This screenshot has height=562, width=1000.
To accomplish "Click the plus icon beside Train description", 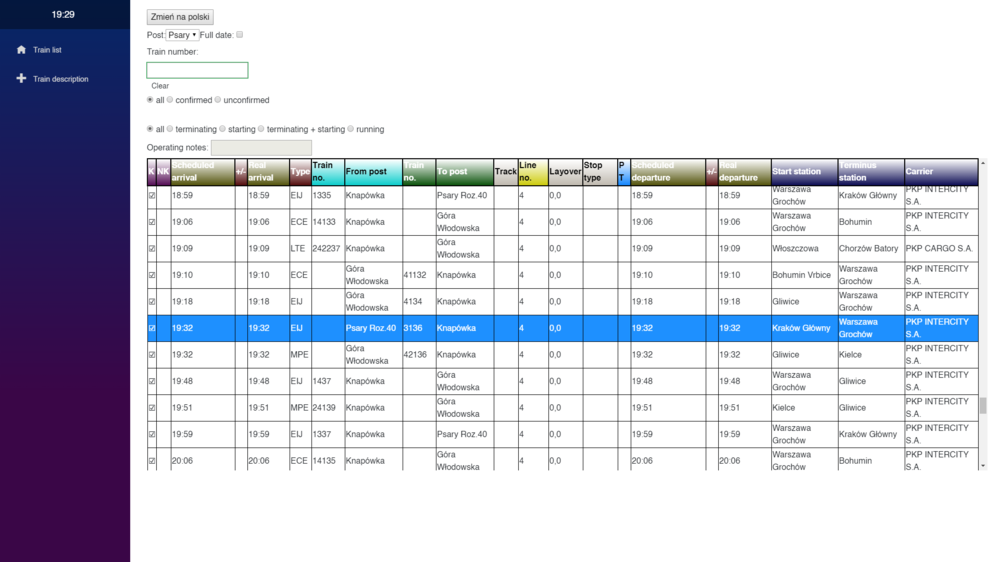I will (21, 78).
